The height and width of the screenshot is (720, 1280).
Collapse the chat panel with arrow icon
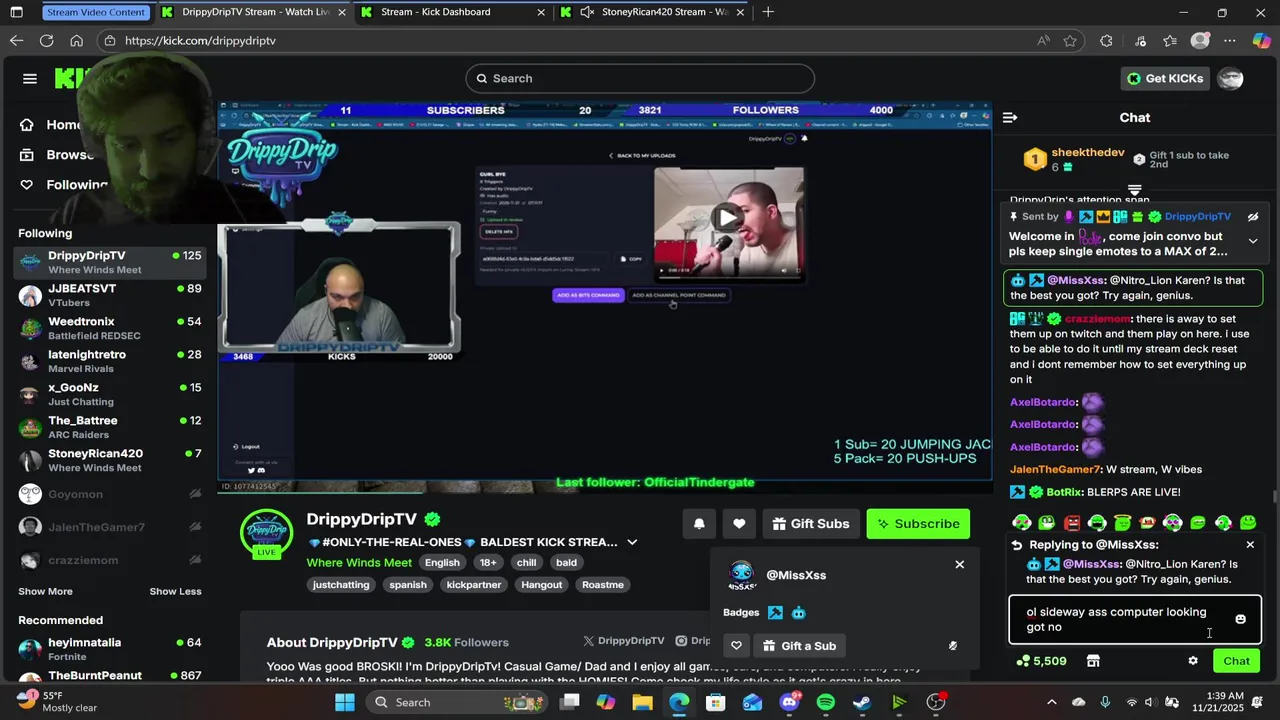click(1010, 118)
